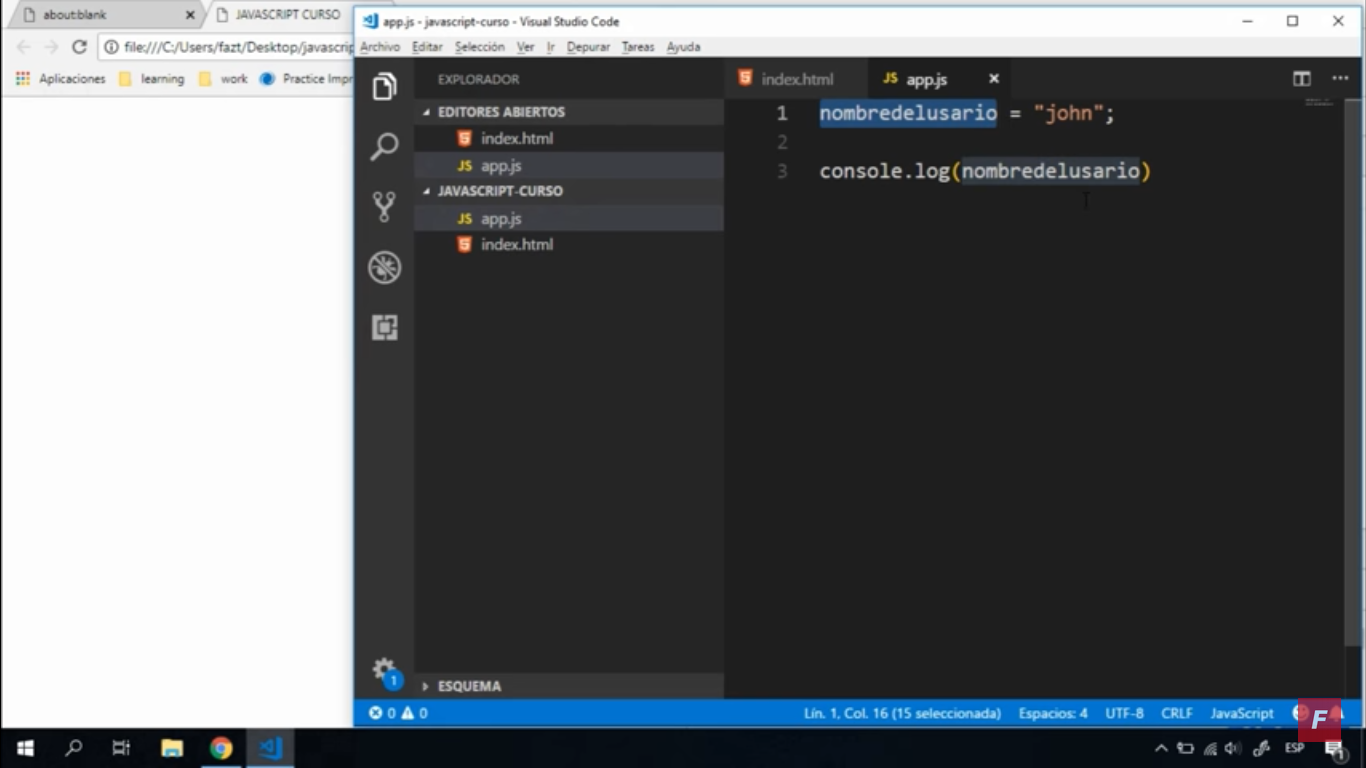
Task: Click the errors and warnings status indicator
Action: click(398, 713)
